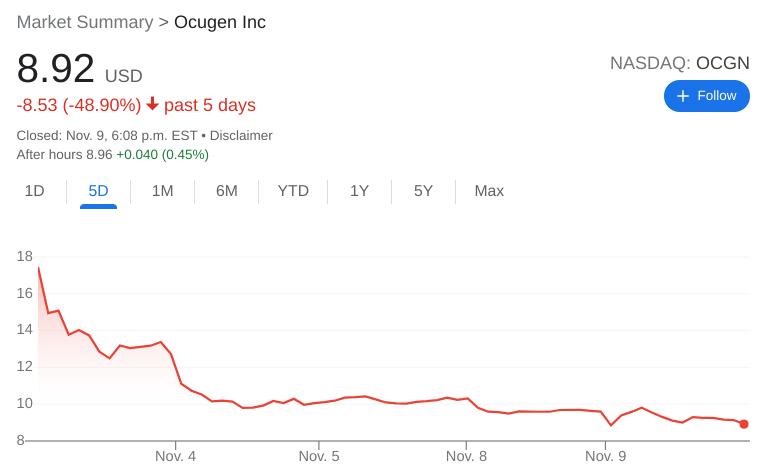Click the Nov. 9 axis label

point(605,456)
